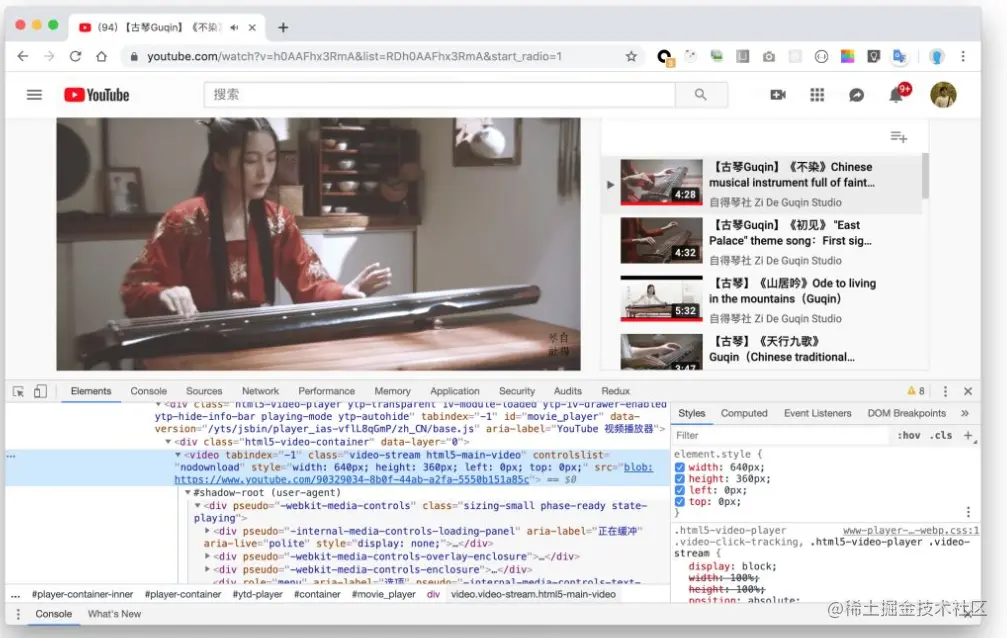
Task: Open the Event Listeners tab
Action: pos(818,413)
